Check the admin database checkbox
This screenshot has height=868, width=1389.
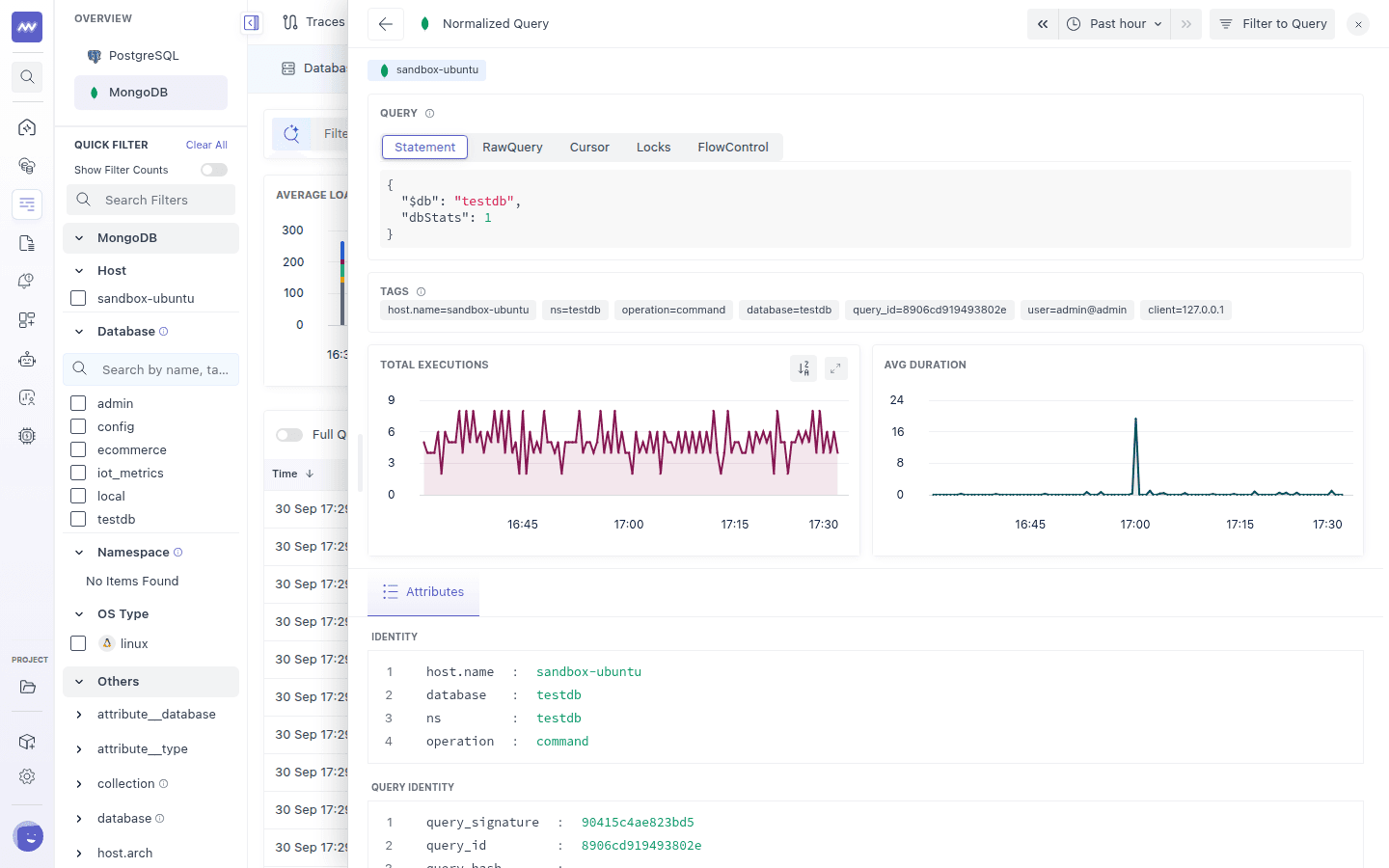pos(78,403)
